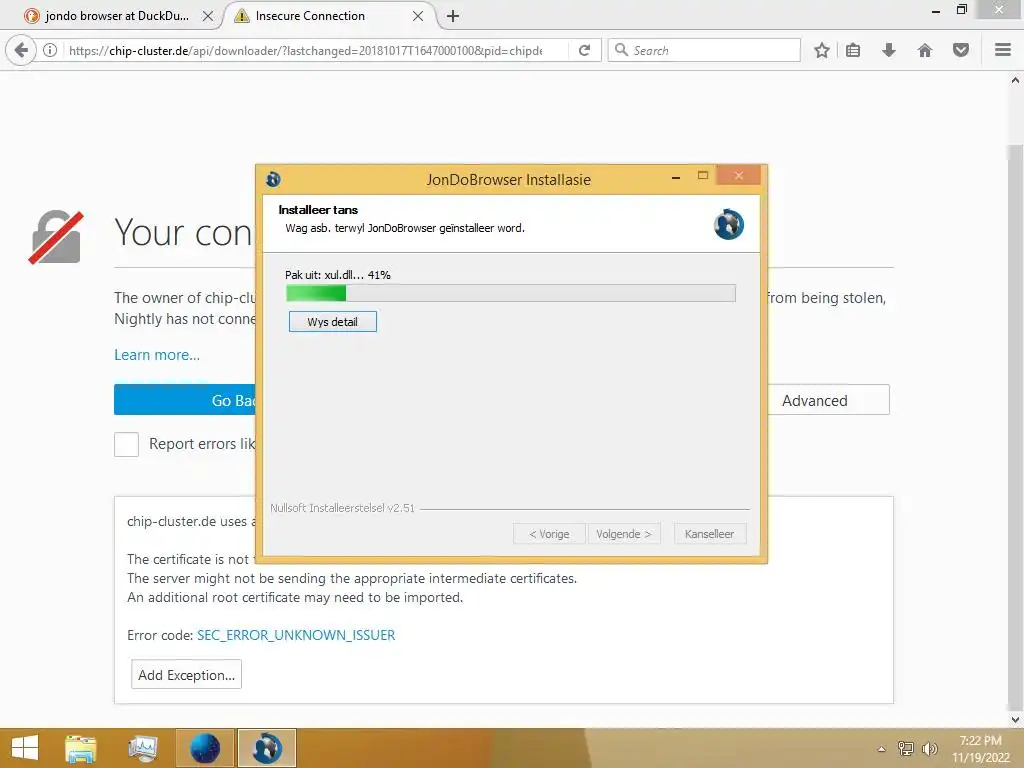This screenshot has width=1024, height=768.
Task: Show hidden tray icons arrow
Action: 882,749
